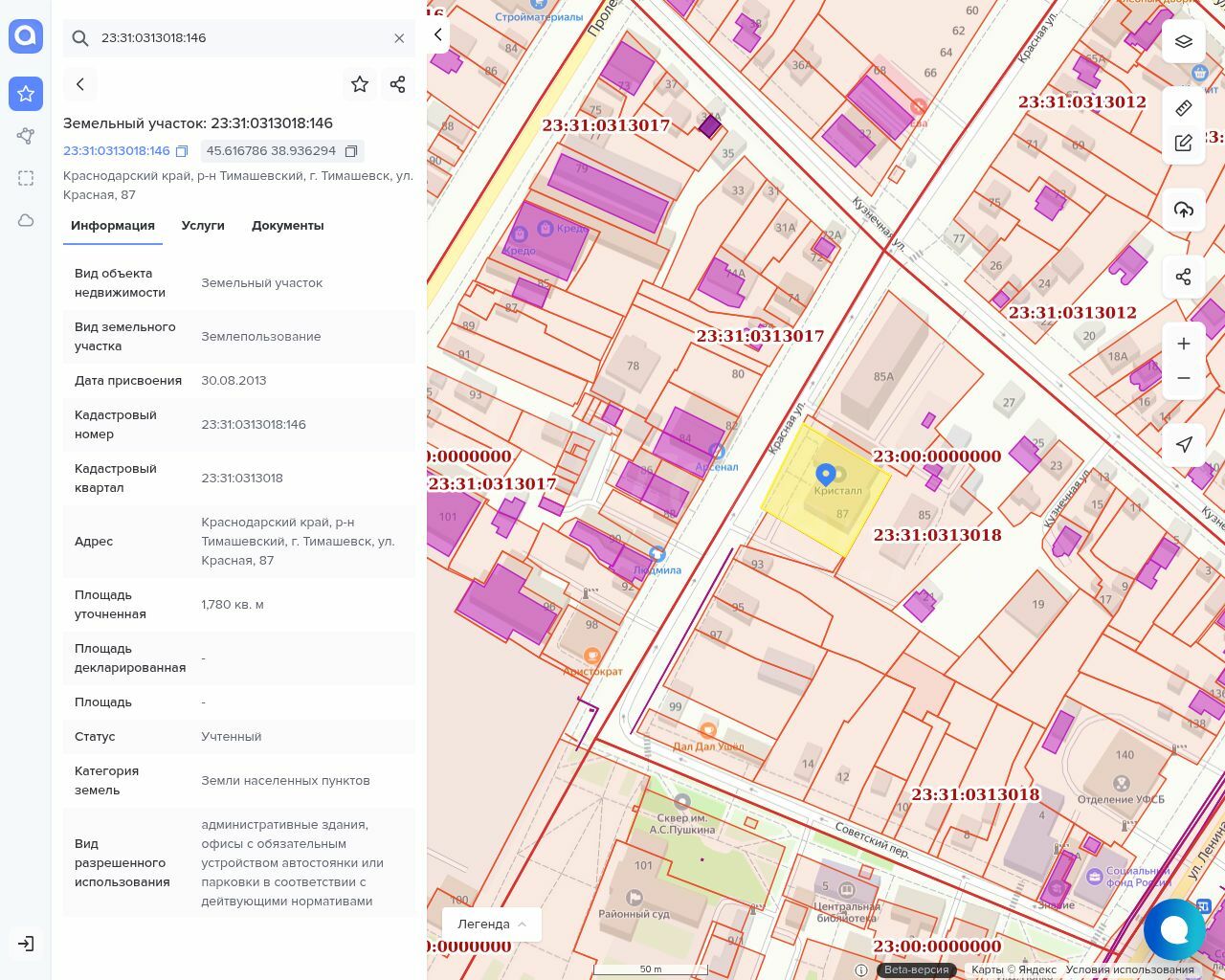Go back from the parcel details
Viewport: 1225px width, 980px height.
click(80, 84)
